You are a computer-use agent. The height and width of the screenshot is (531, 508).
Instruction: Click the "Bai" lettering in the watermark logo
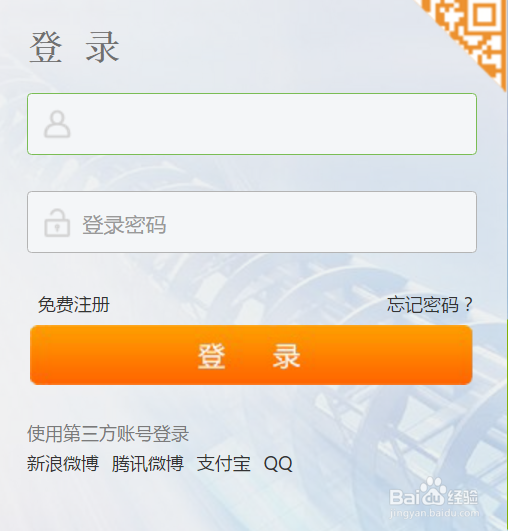[405, 497]
